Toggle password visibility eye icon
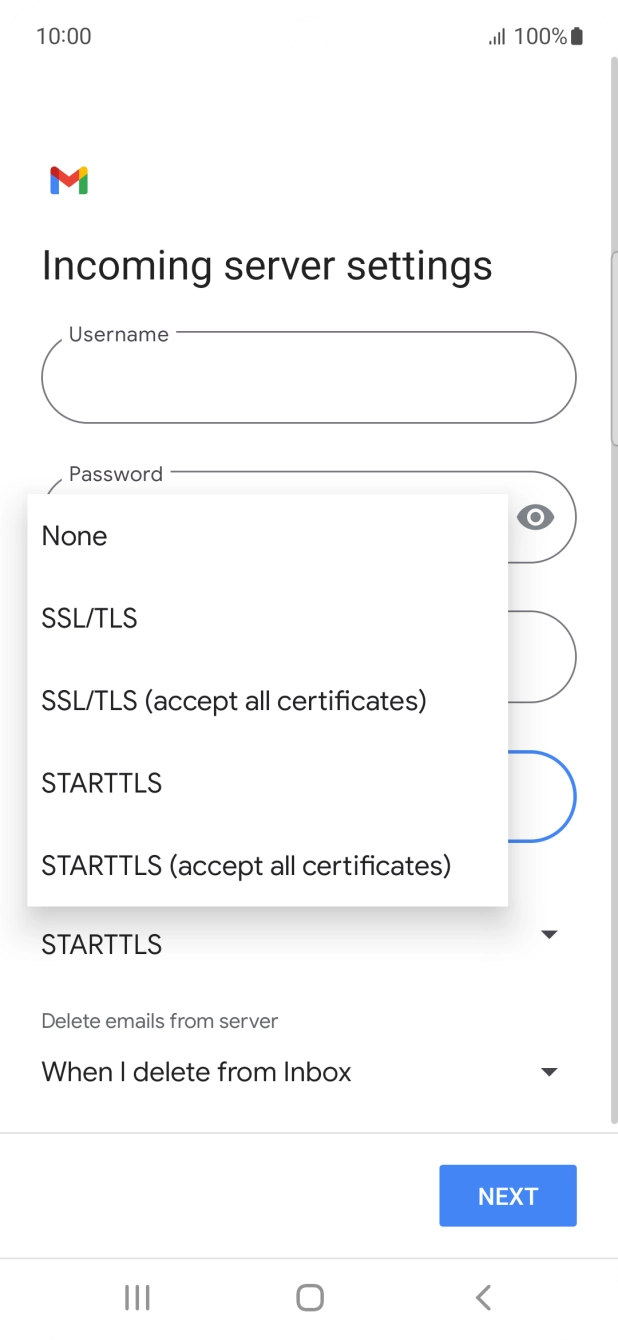 [x=535, y=517]
